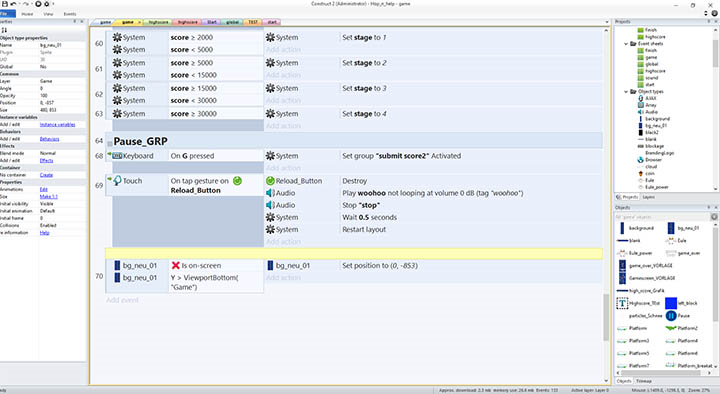The height and width of the screenshot is (394, 720).
Task: Click the Touch icon in event 69
Action: click(x=118, y=180)
